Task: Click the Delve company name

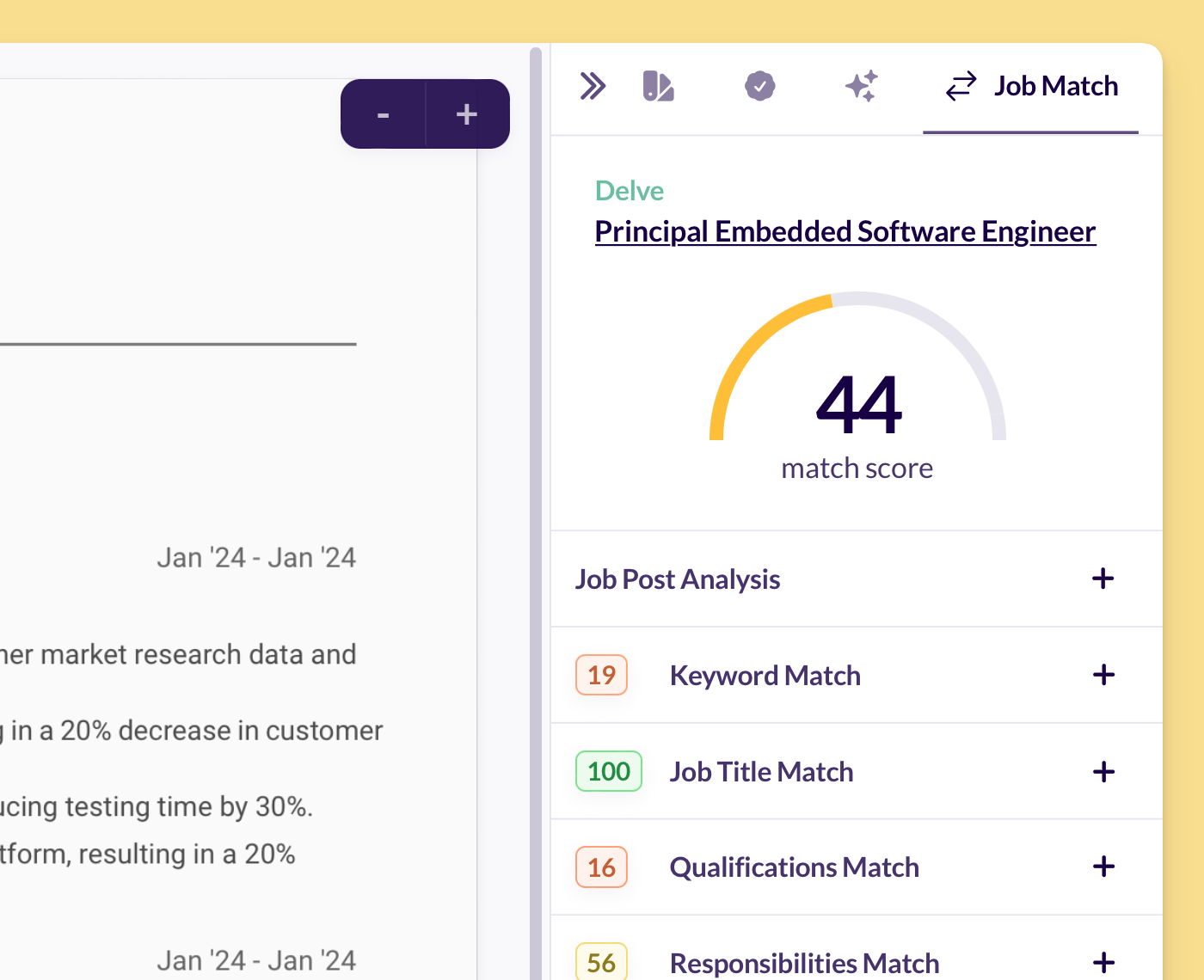Action: (x=630, y=191)
